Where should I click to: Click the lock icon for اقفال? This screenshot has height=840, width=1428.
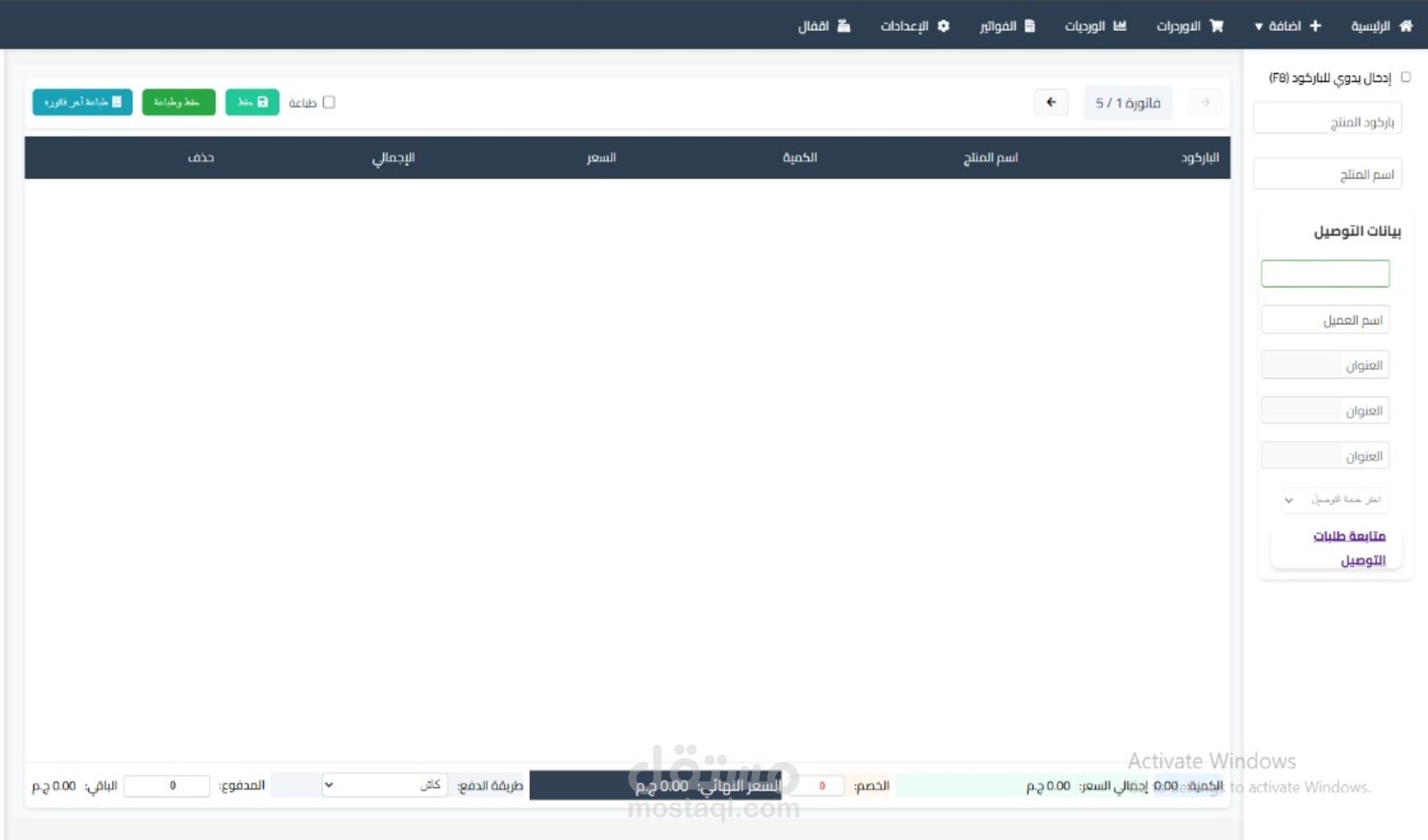pos(844,26)
